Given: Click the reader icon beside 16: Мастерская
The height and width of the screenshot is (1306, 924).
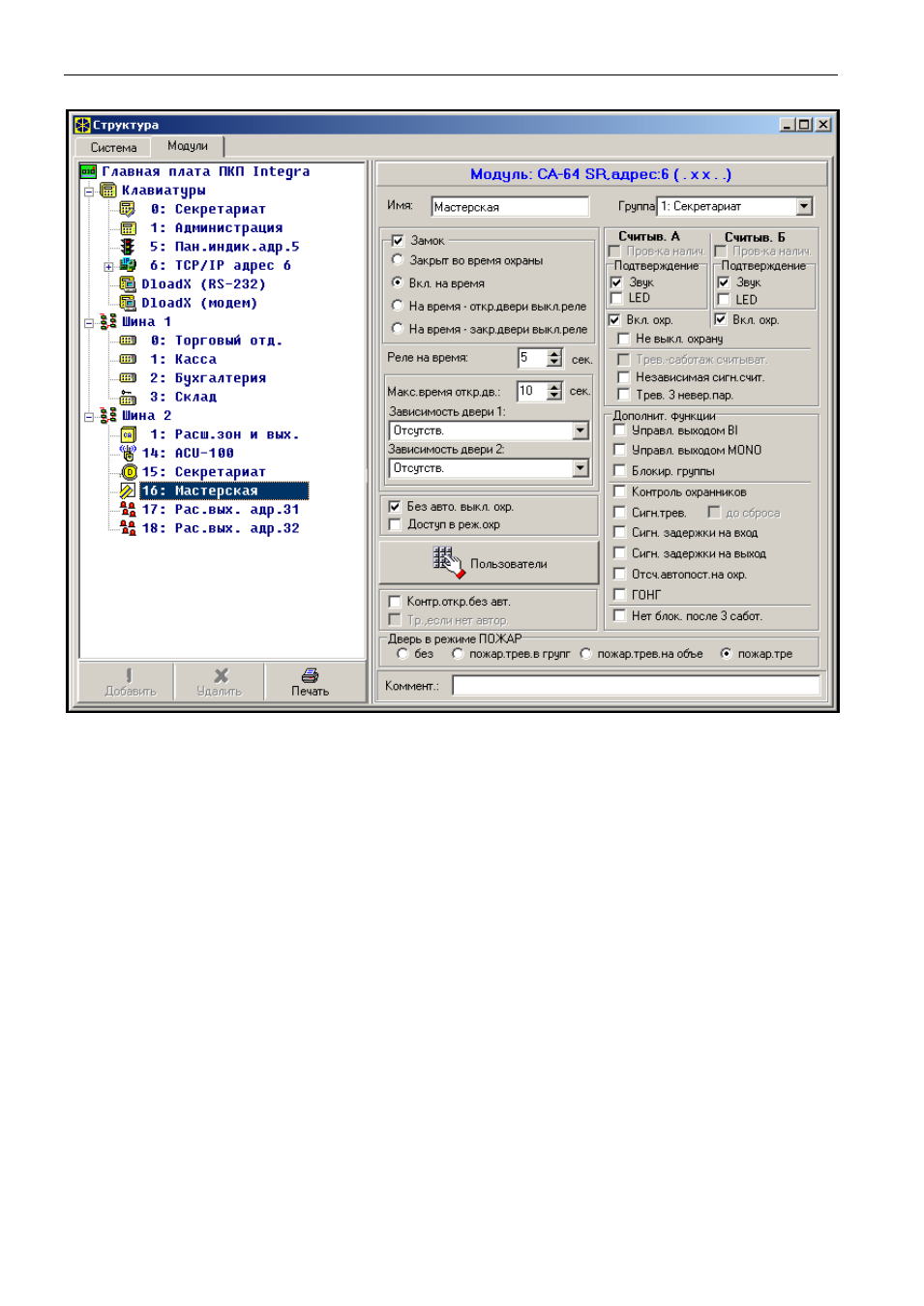Looking at the screenshot, I should click(128, 490).
